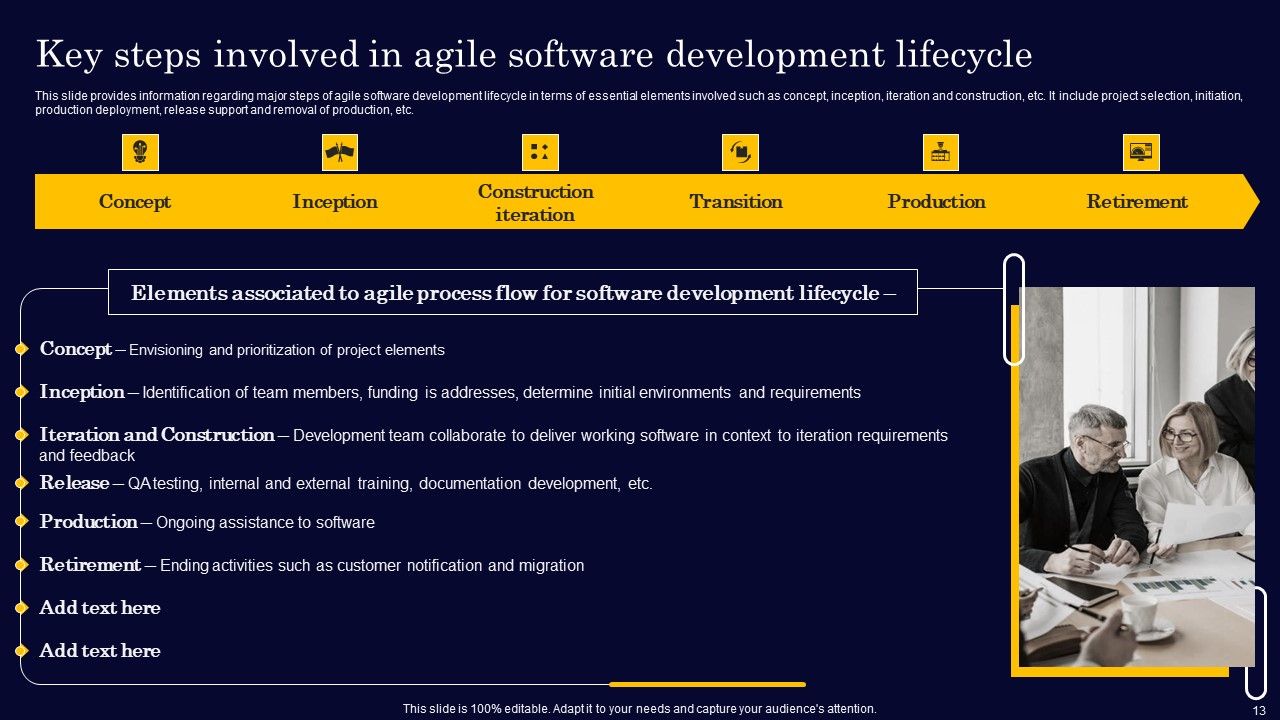Click the slide number 13
Screen dimensions: 1280x720
pyautogui.click(x=1259, y=709)
